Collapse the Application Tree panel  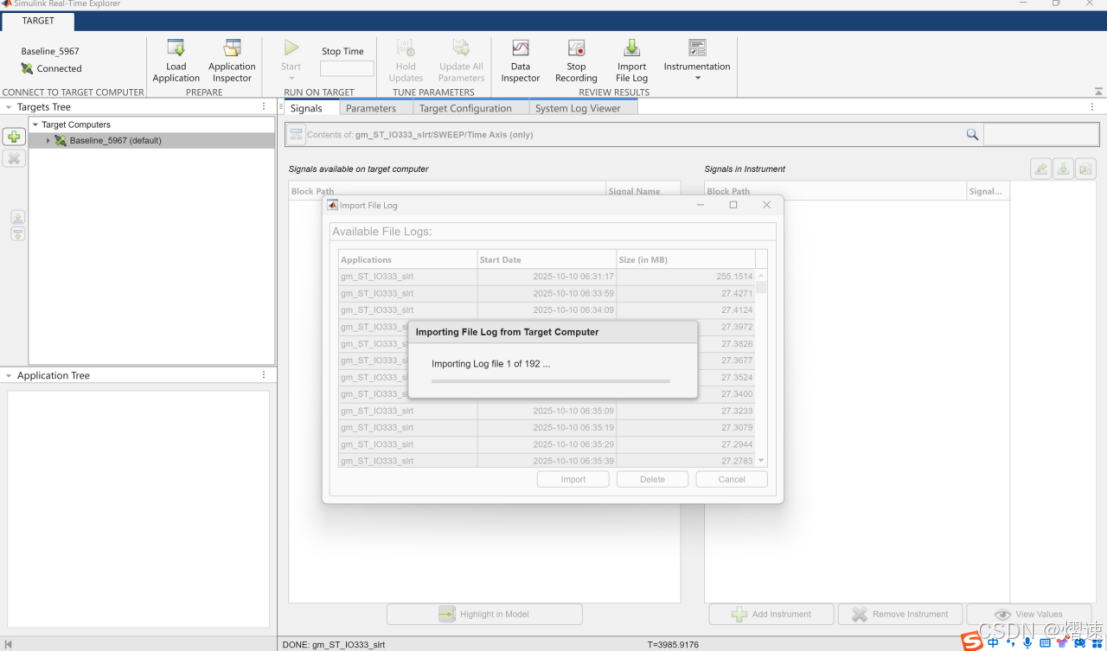click(8, 376)
